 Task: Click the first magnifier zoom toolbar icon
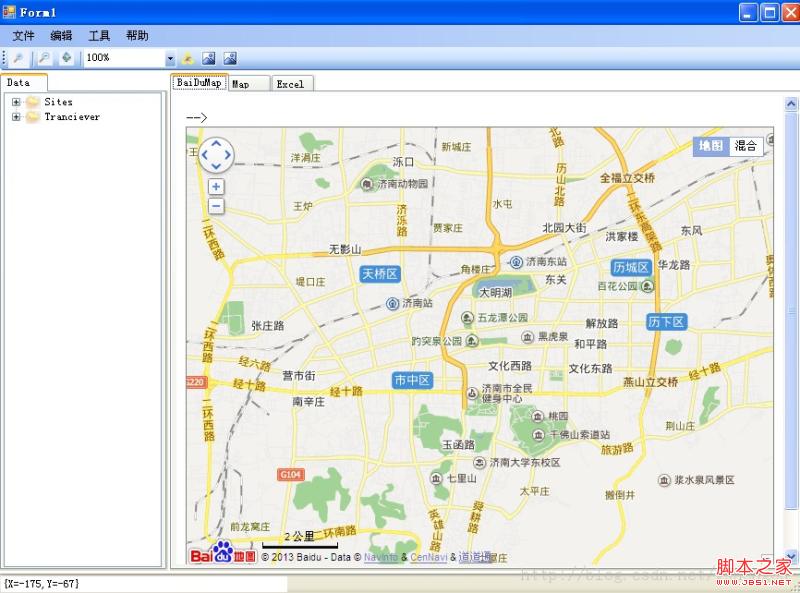point(18,58)
